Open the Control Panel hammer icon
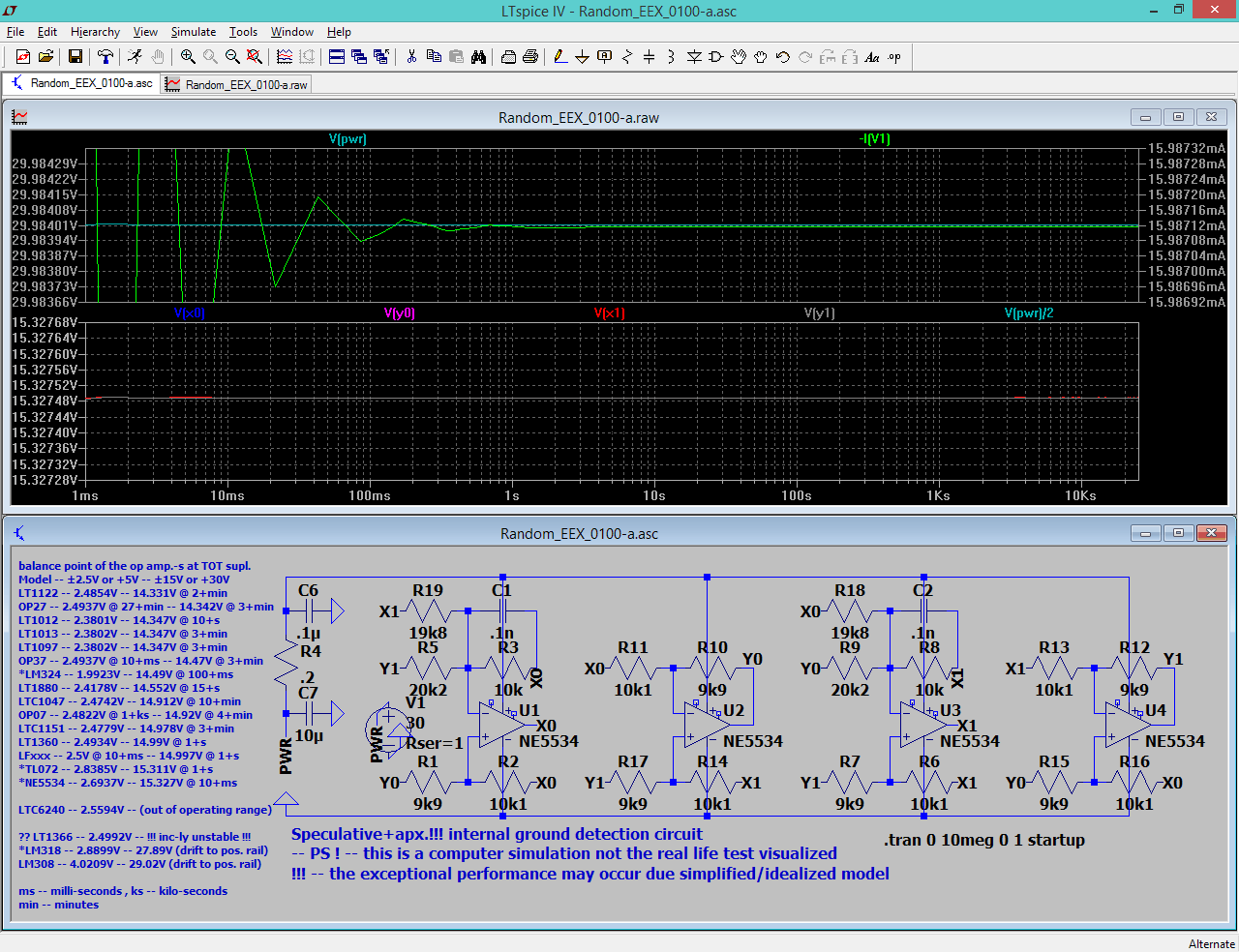Viewport: 1239px width, 952px height. pyautogui.click(x=106, y=57)
